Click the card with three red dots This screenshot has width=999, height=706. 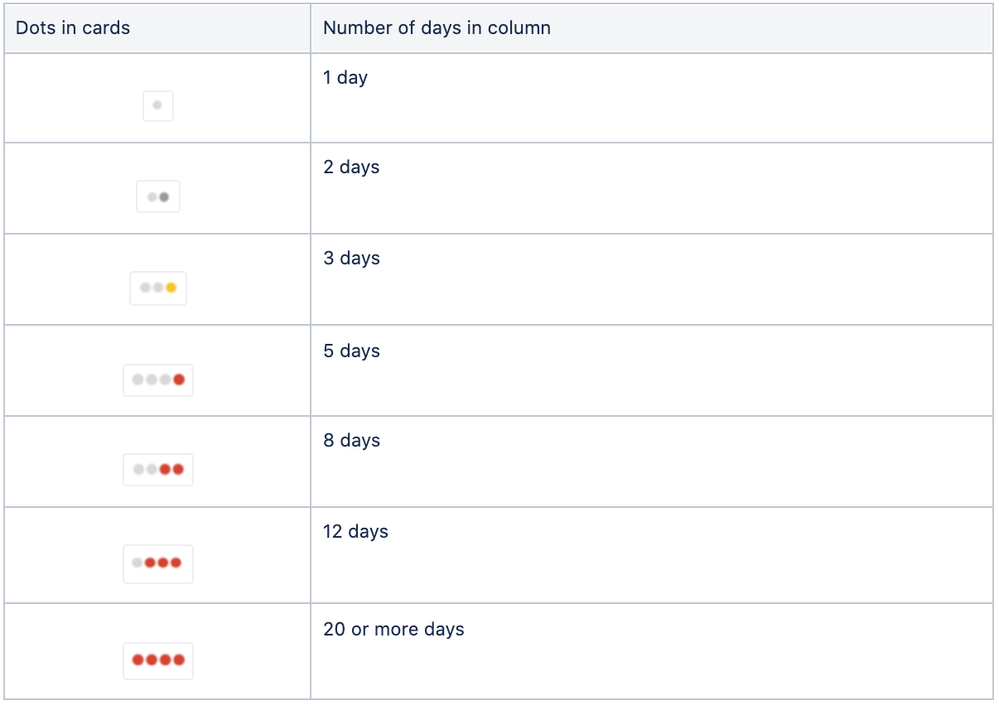tap(158, 563)
